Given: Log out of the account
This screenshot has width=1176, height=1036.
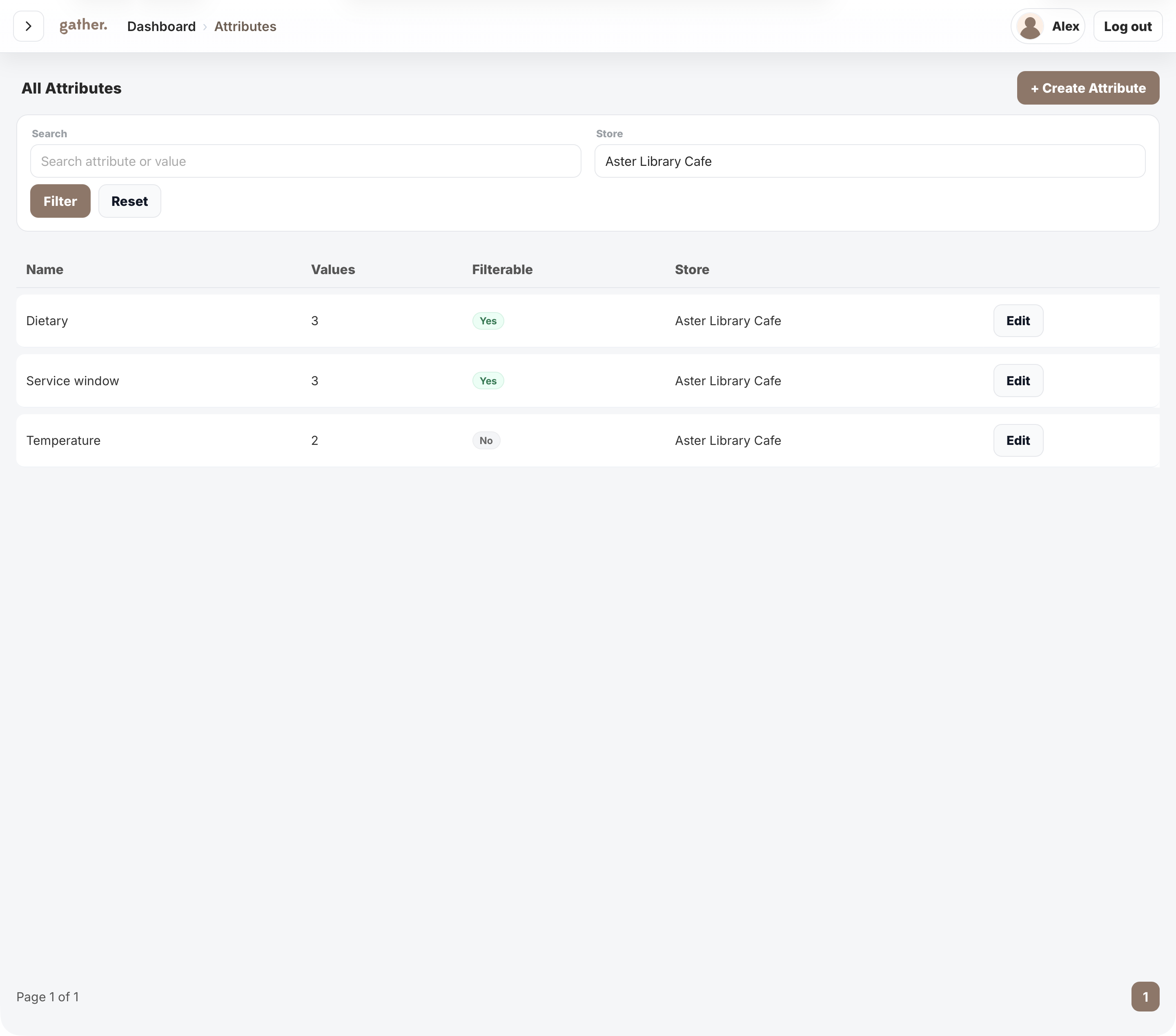Looking at the screenshot, I should pos(1127,27).
